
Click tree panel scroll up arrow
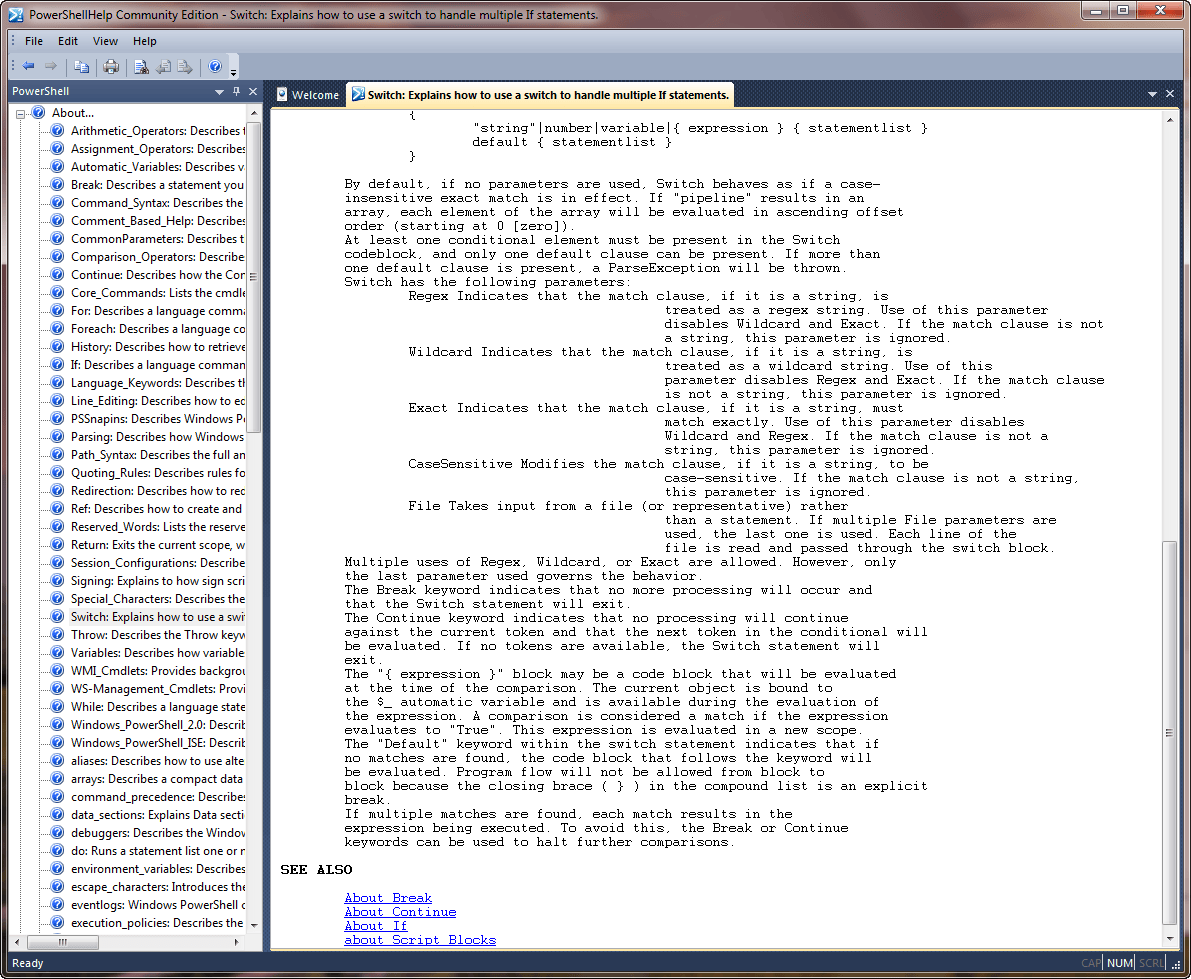[254, 113]
